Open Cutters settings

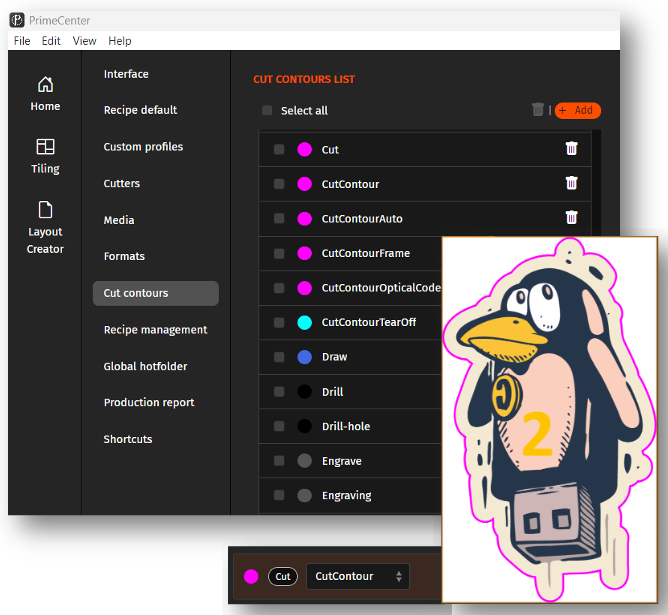121,183
